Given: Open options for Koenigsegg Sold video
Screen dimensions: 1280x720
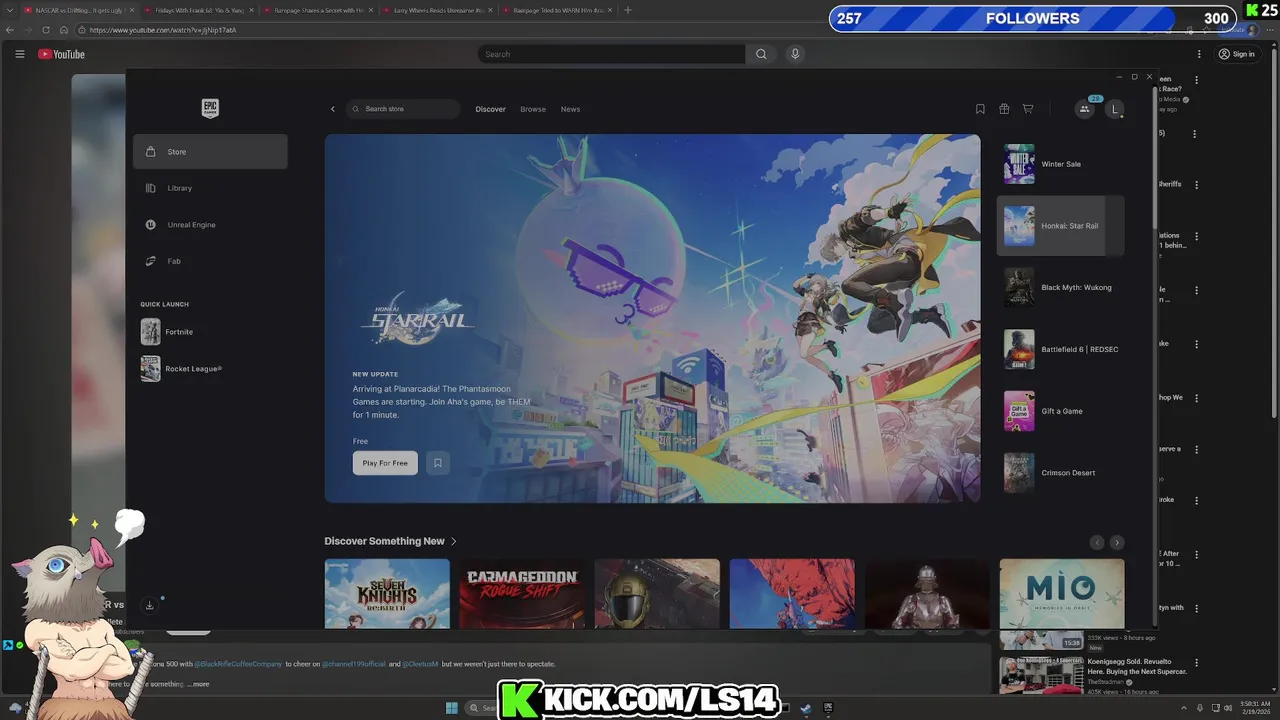Looking at the screenshot, I should click(x=1196, y=662).
